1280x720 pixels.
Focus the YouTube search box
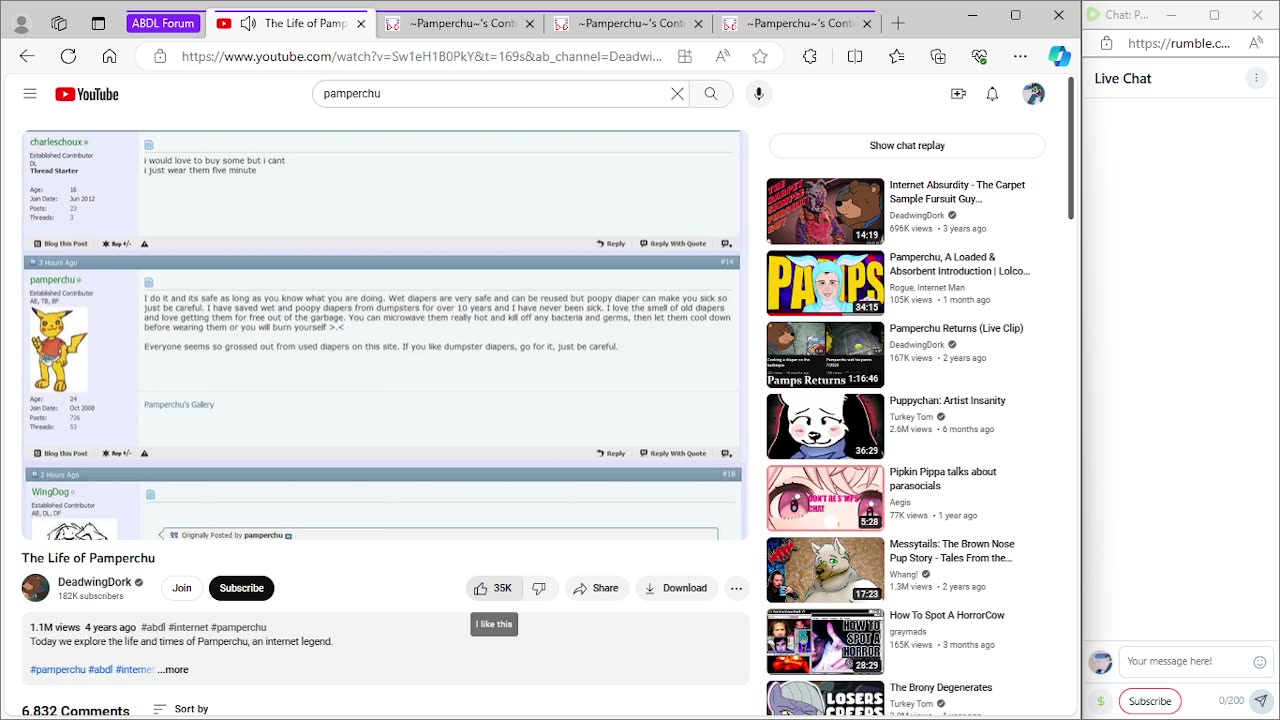pyautogui.click(x=494, y=94)
